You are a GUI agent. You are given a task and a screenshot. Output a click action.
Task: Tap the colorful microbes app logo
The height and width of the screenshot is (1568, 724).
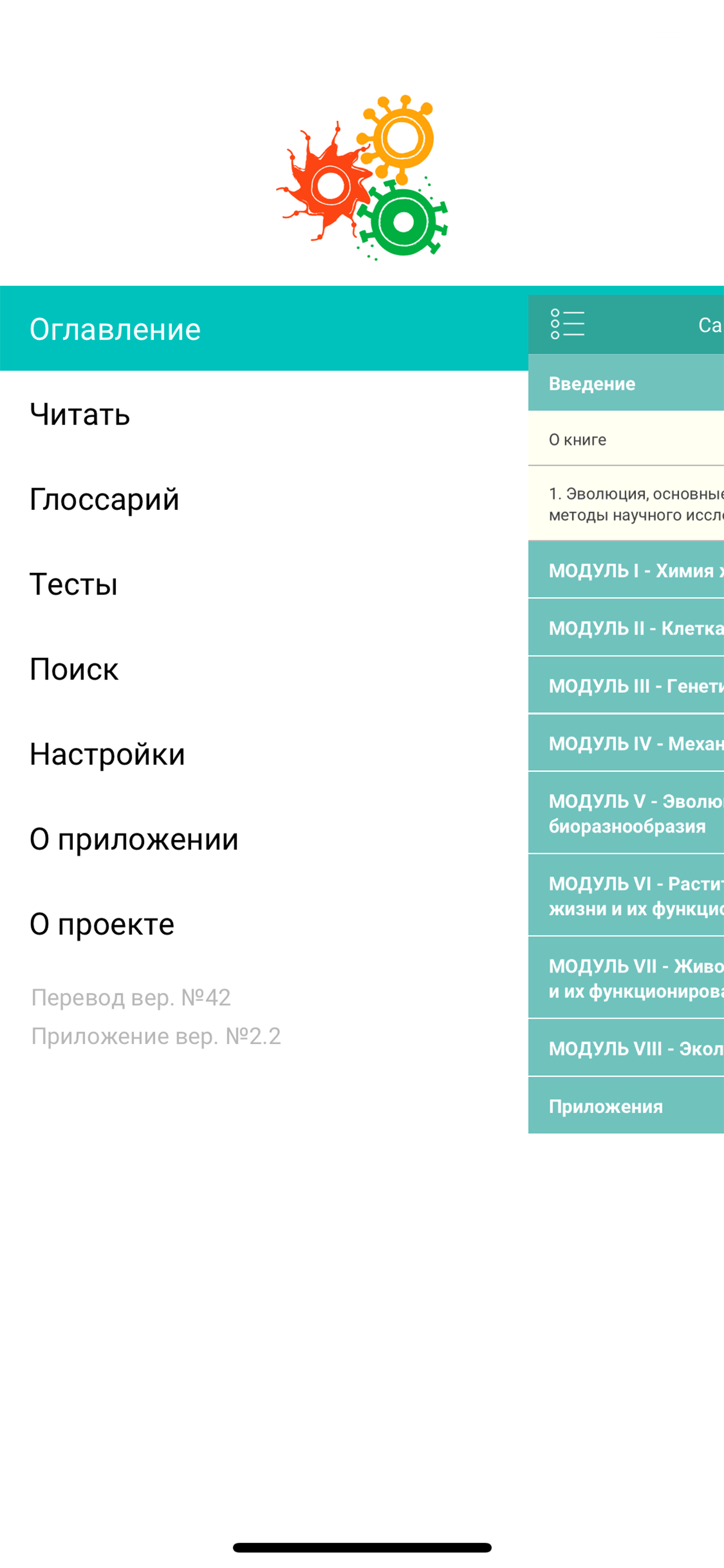362,178
